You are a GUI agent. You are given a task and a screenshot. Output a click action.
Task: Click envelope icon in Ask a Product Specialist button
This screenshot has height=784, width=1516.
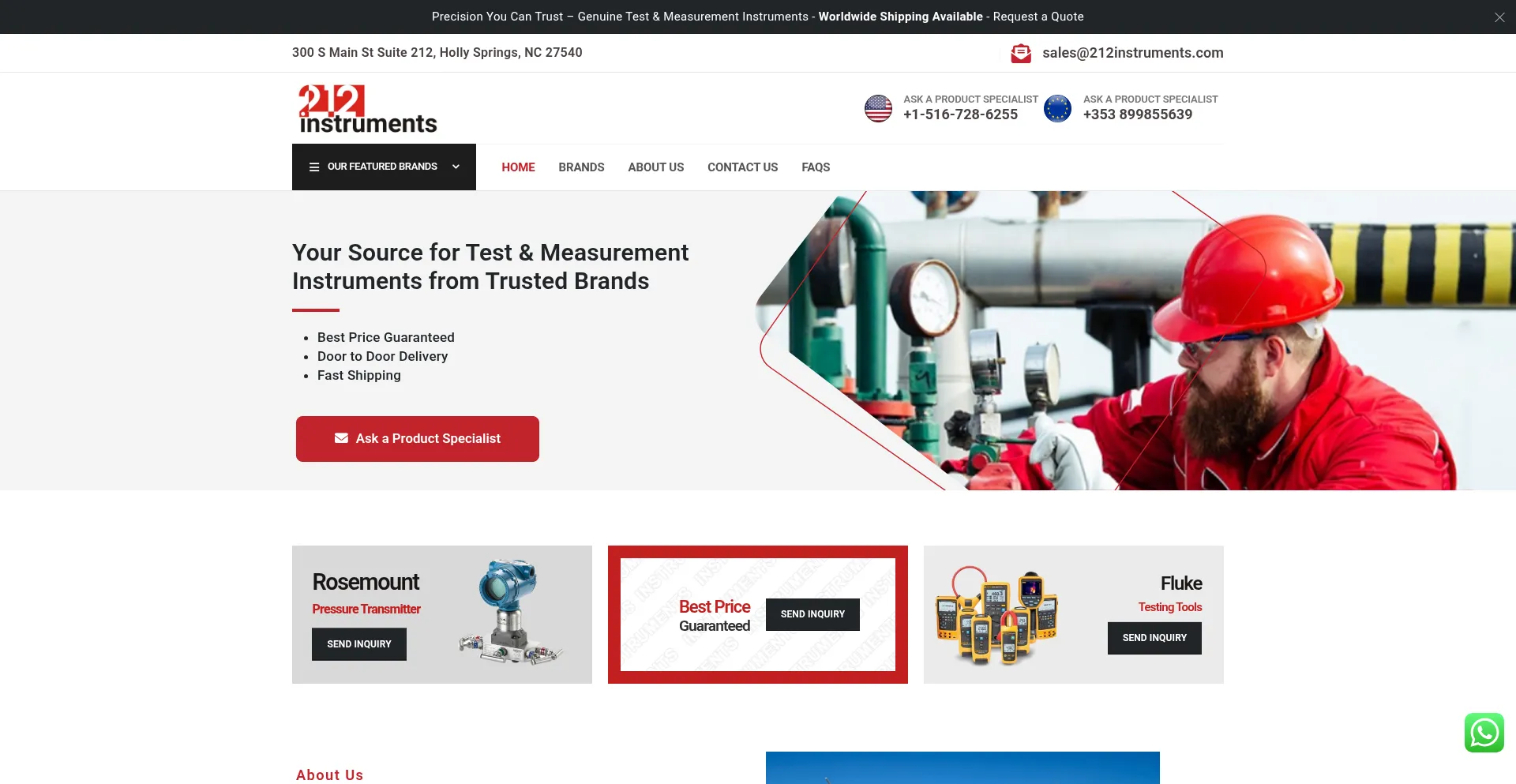tap(341, 438)
